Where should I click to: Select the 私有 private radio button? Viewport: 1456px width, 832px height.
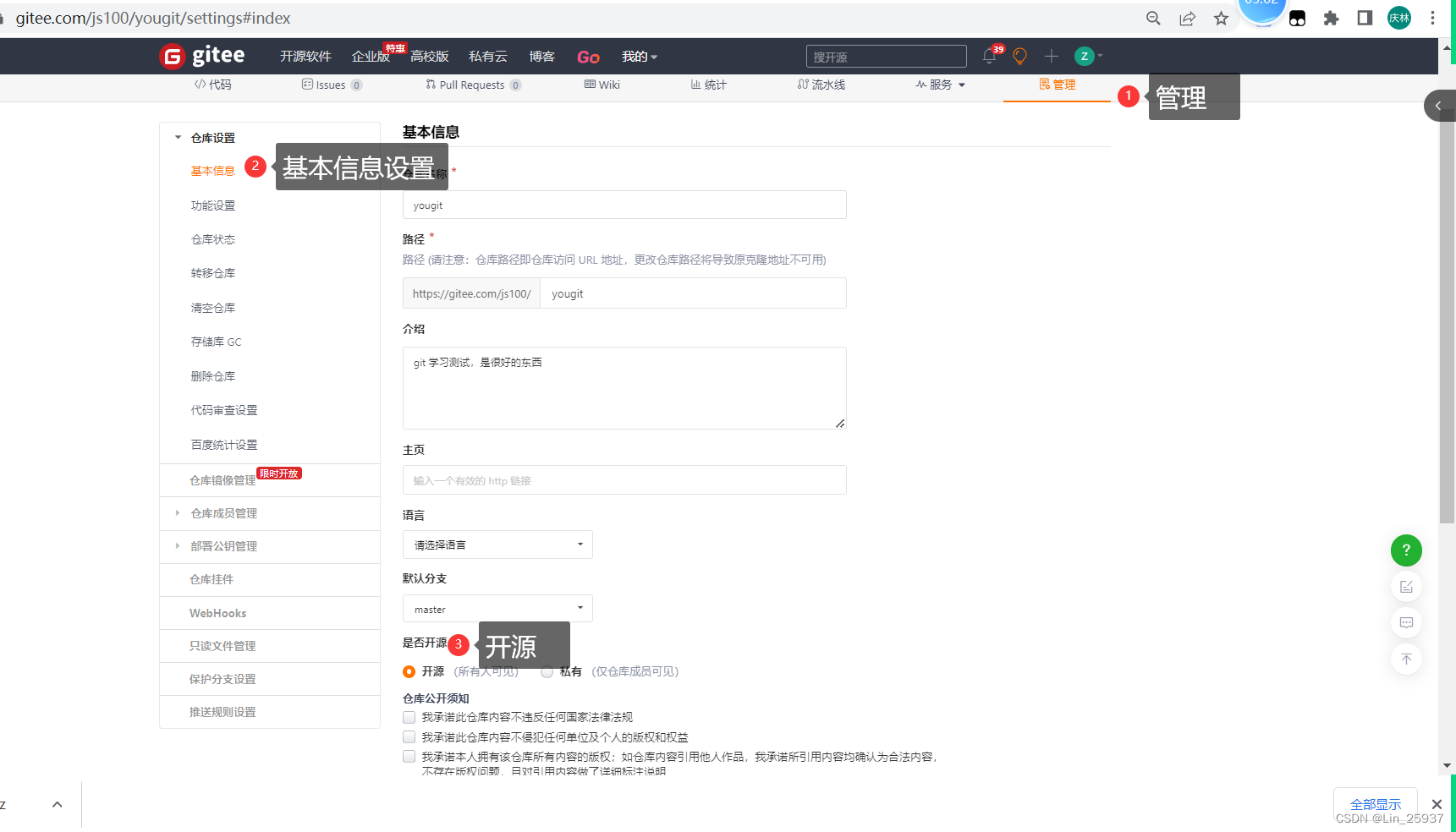[547, 671]
